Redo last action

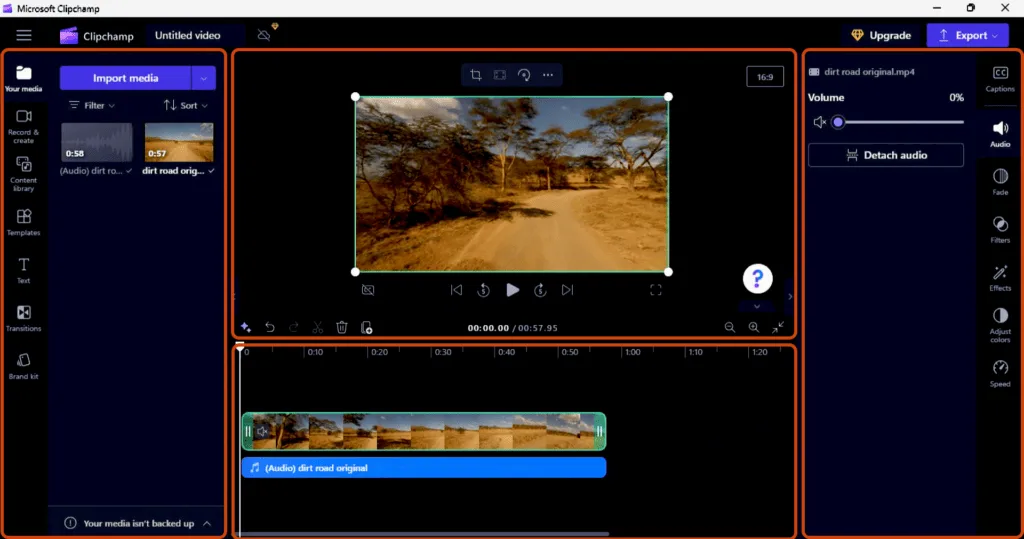pos(294,327)
